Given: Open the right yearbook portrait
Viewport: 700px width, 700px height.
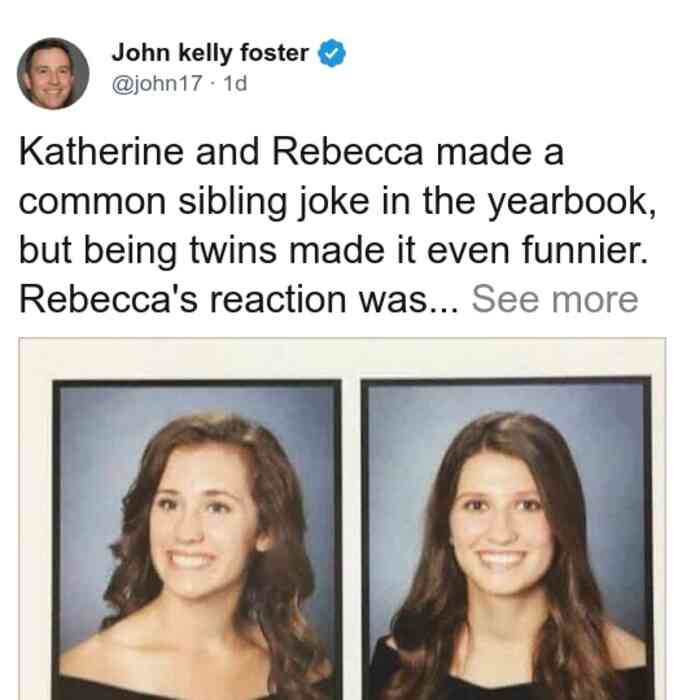Looking at the screenshot, I should pyautogui.click(x=506, y=538).
